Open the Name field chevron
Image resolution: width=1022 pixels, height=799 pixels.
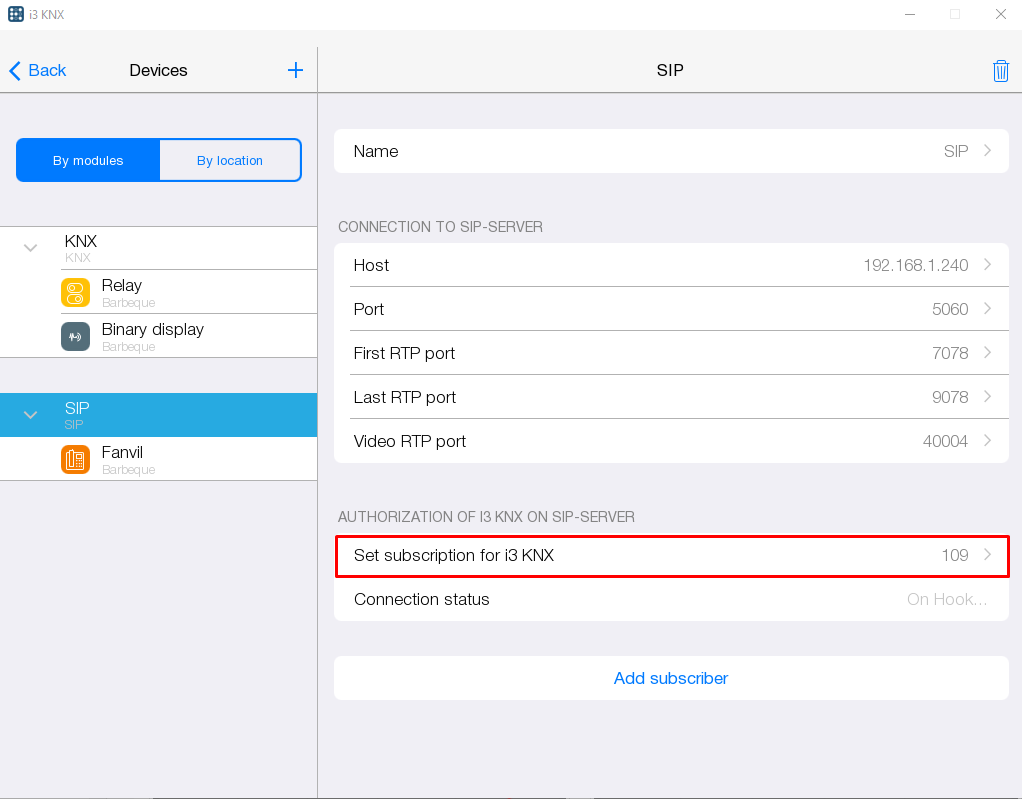pos(987,151)
